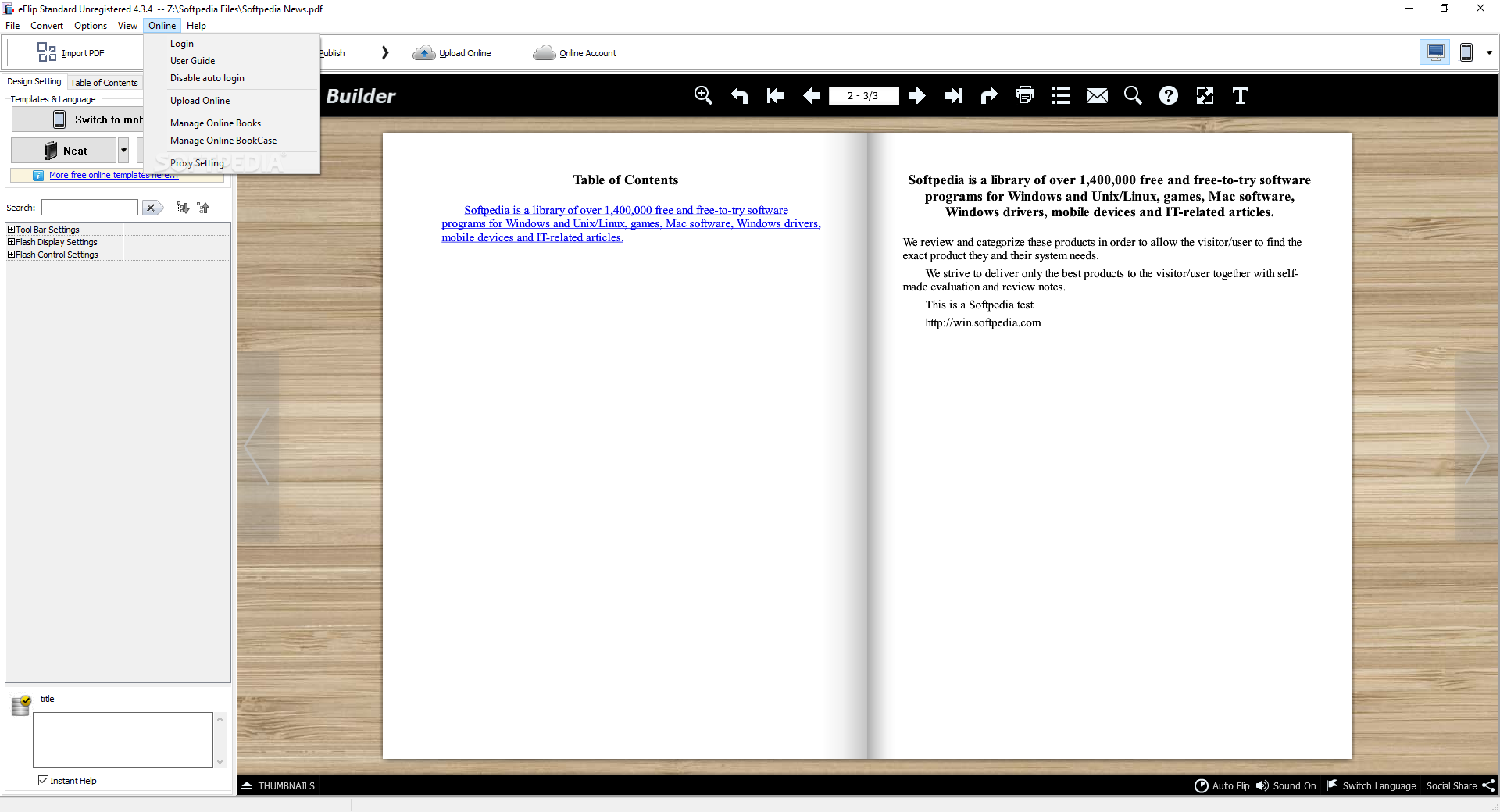Toggle the Instant Help checkbox
Screen dimensions: 1500x812
[44, 781]
